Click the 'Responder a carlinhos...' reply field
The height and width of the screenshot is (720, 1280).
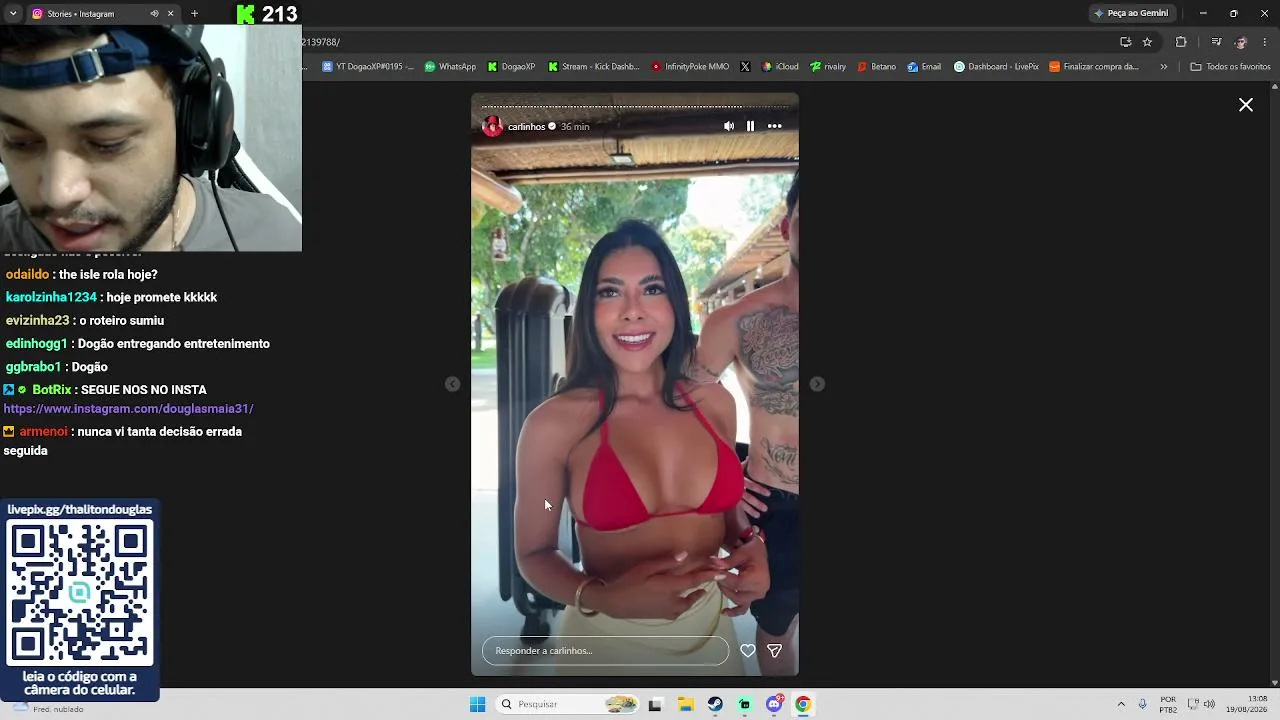point(605,651)
